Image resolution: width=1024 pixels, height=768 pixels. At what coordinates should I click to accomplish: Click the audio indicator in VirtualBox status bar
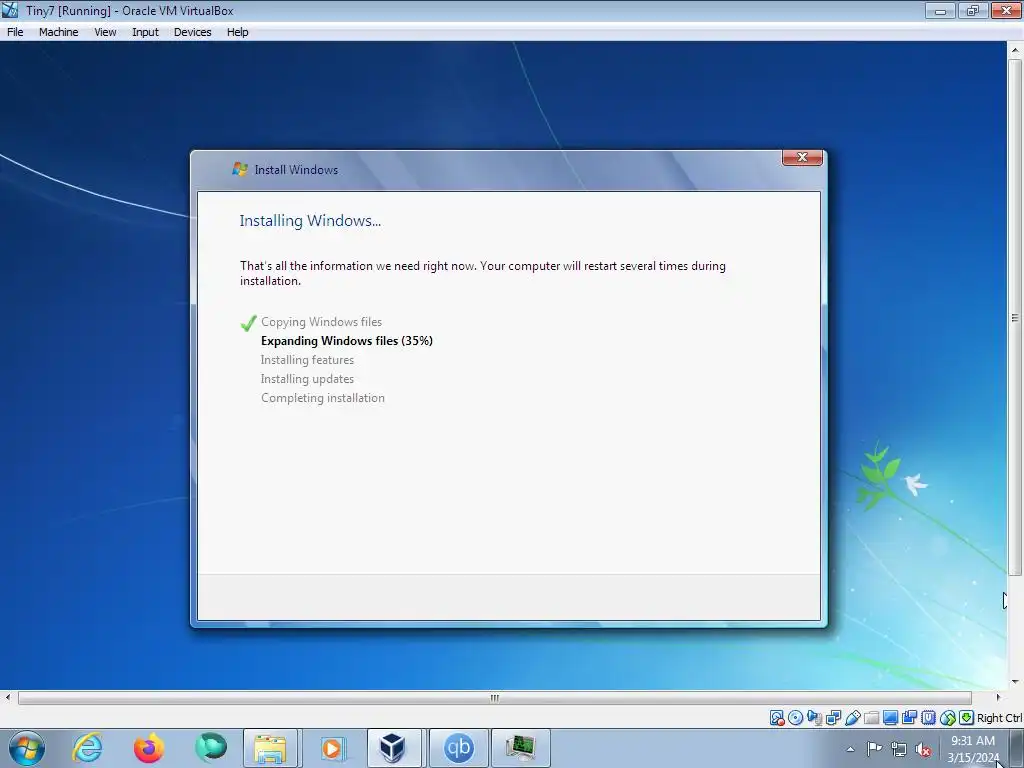click(x=814, y=718)
